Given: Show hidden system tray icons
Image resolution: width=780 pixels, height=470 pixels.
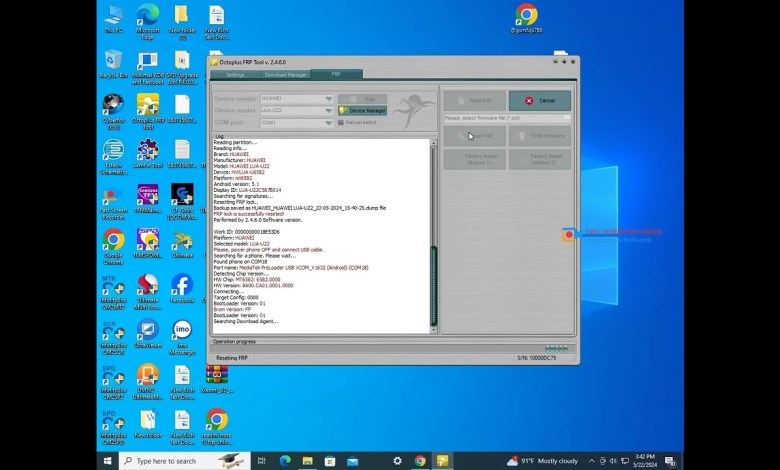Looking at the screenshot, I should [x=591, y=461].
